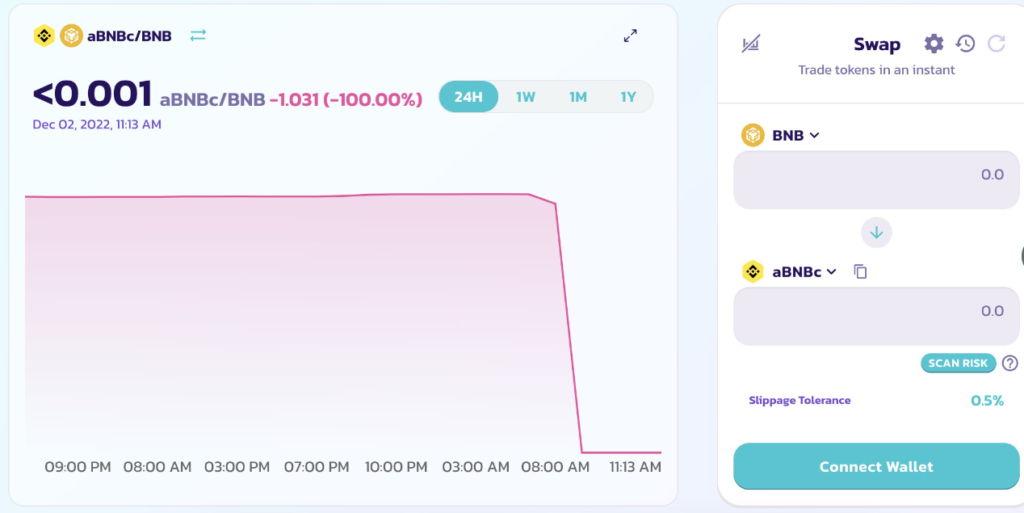Screen dimensions: 1024x513
Task: Expand the chart to fullscreen
Action: click(630, 36)
